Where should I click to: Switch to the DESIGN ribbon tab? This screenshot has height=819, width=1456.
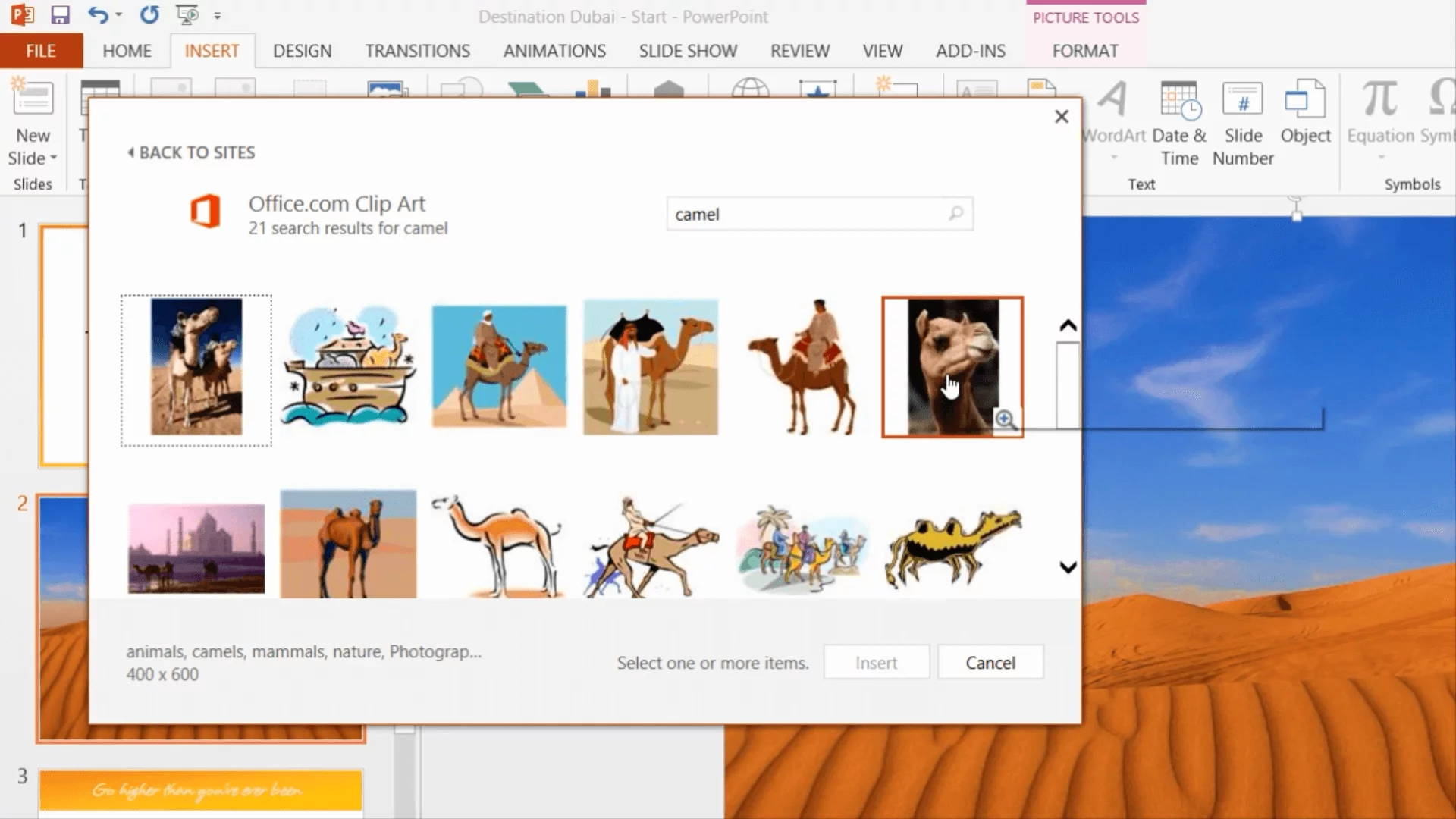click(x=302, y=51)
